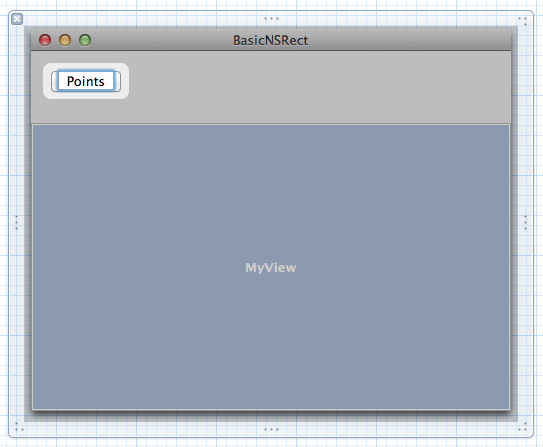Click the light highlight halo around Points button
This screenshot has width=543, height=447.
tap(125, 81)
